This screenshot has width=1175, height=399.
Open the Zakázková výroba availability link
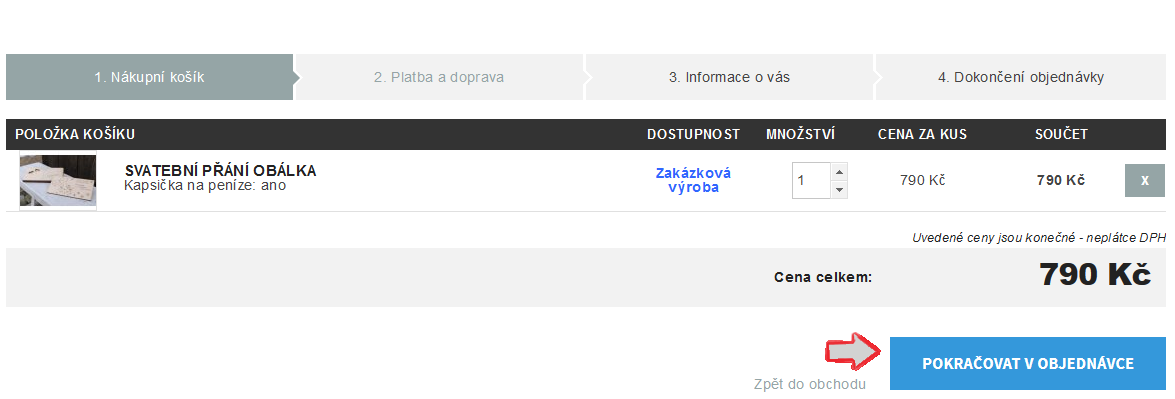pos(693,181)
